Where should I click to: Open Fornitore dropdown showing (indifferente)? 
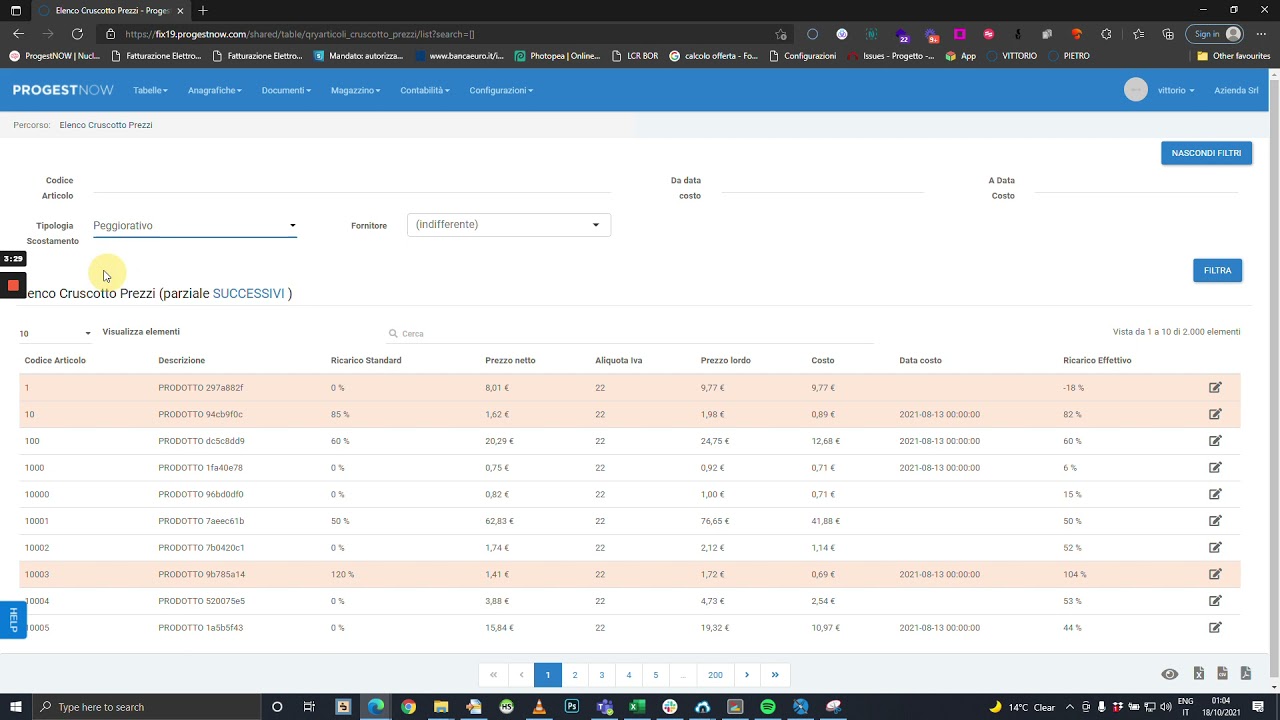pos(509,225)
